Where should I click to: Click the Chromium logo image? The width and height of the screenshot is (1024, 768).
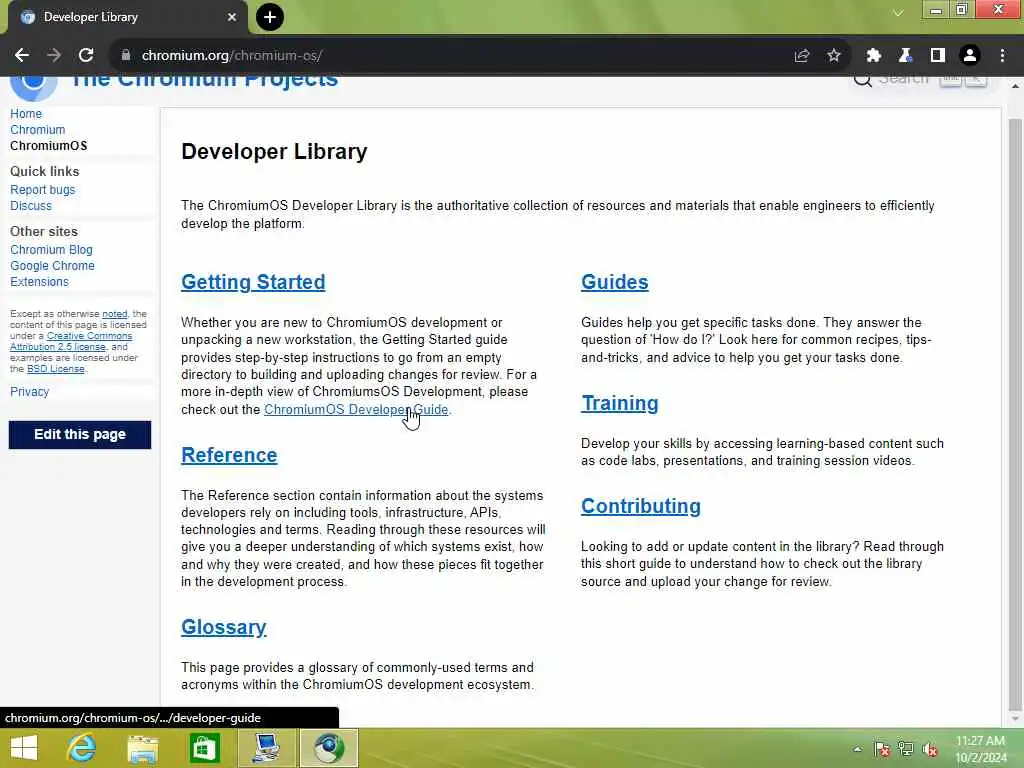tap(33, 88)
